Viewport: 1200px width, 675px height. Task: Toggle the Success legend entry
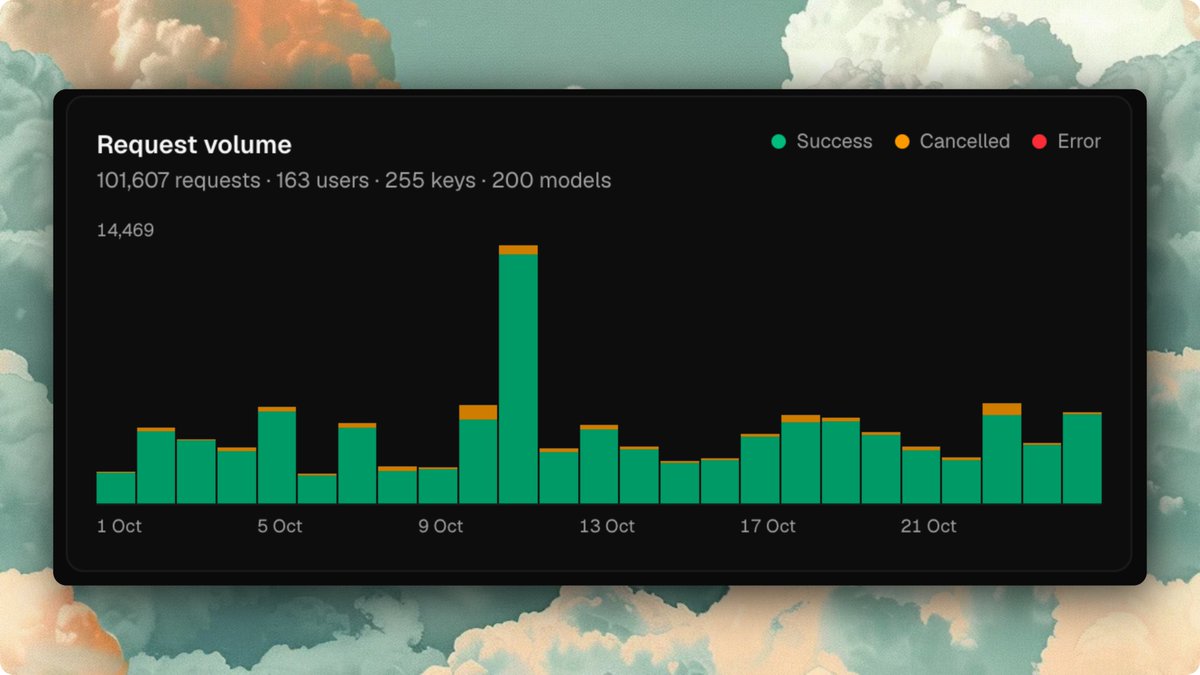822,142
